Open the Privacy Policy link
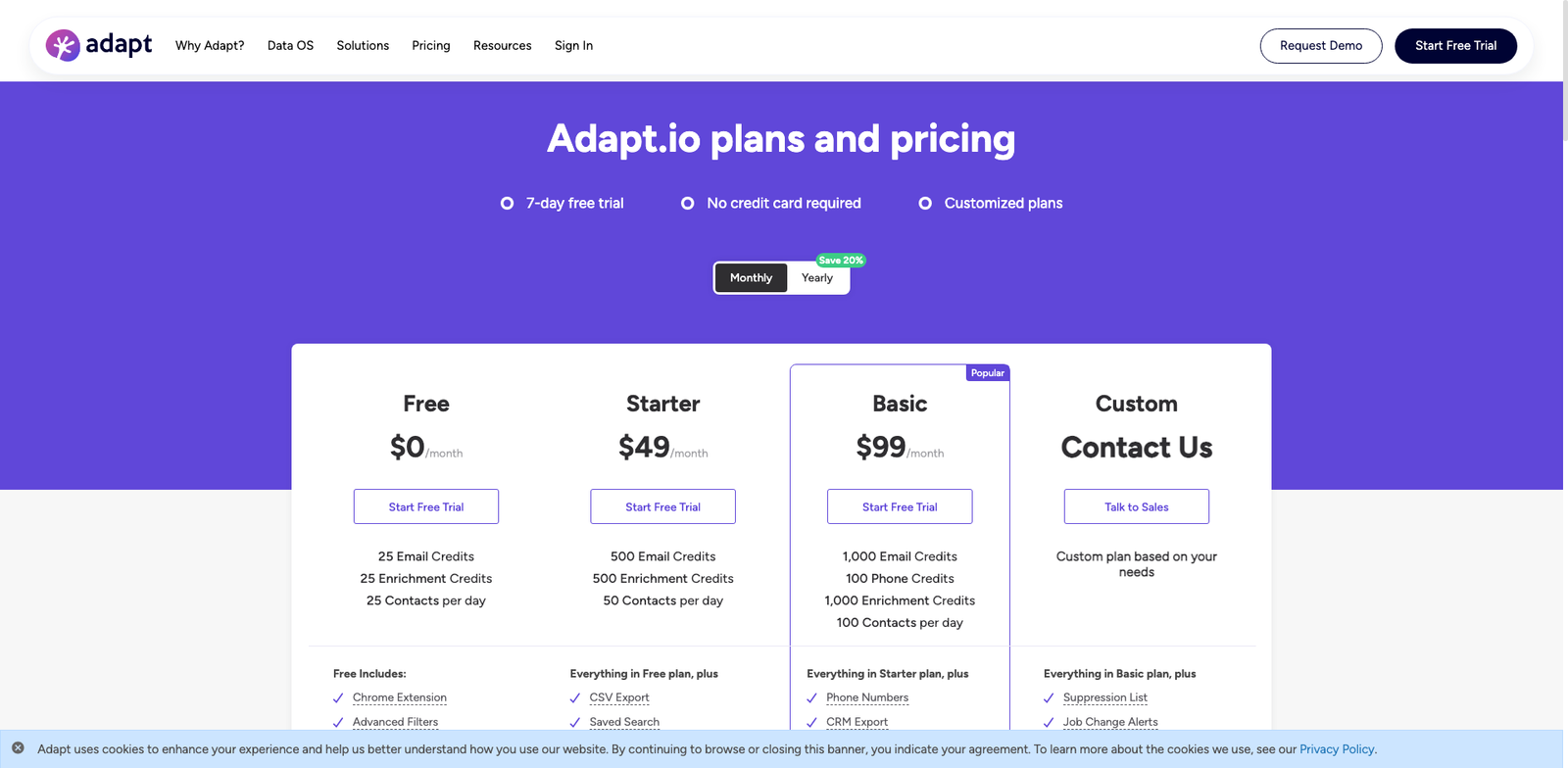 (1337, 749)
